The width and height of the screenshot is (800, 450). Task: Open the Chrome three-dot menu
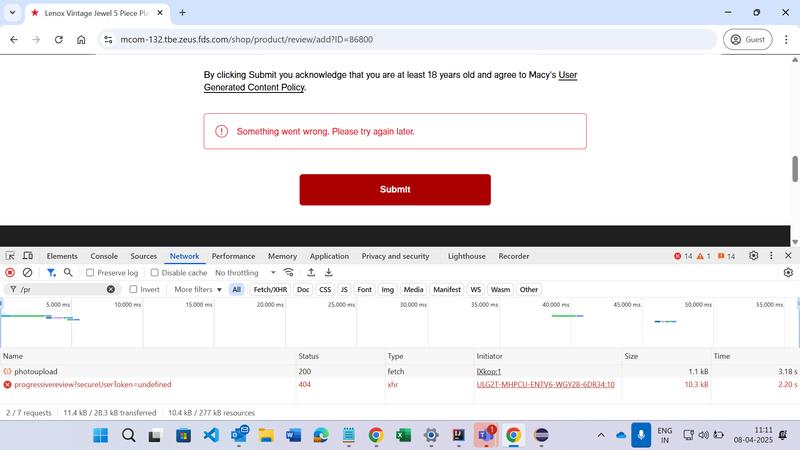[786, 39]
